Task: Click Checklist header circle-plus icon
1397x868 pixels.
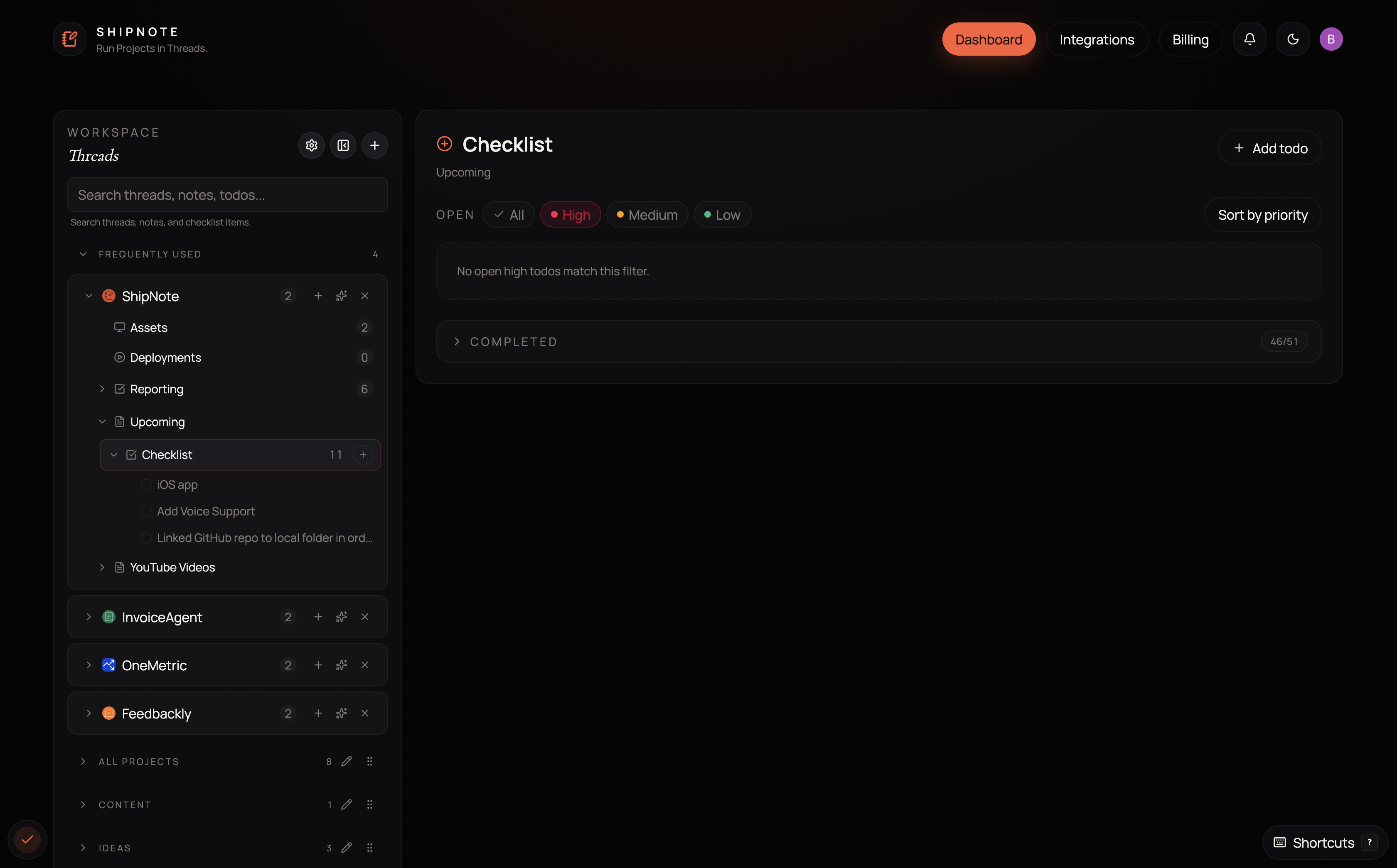Action: pos(445,144)
